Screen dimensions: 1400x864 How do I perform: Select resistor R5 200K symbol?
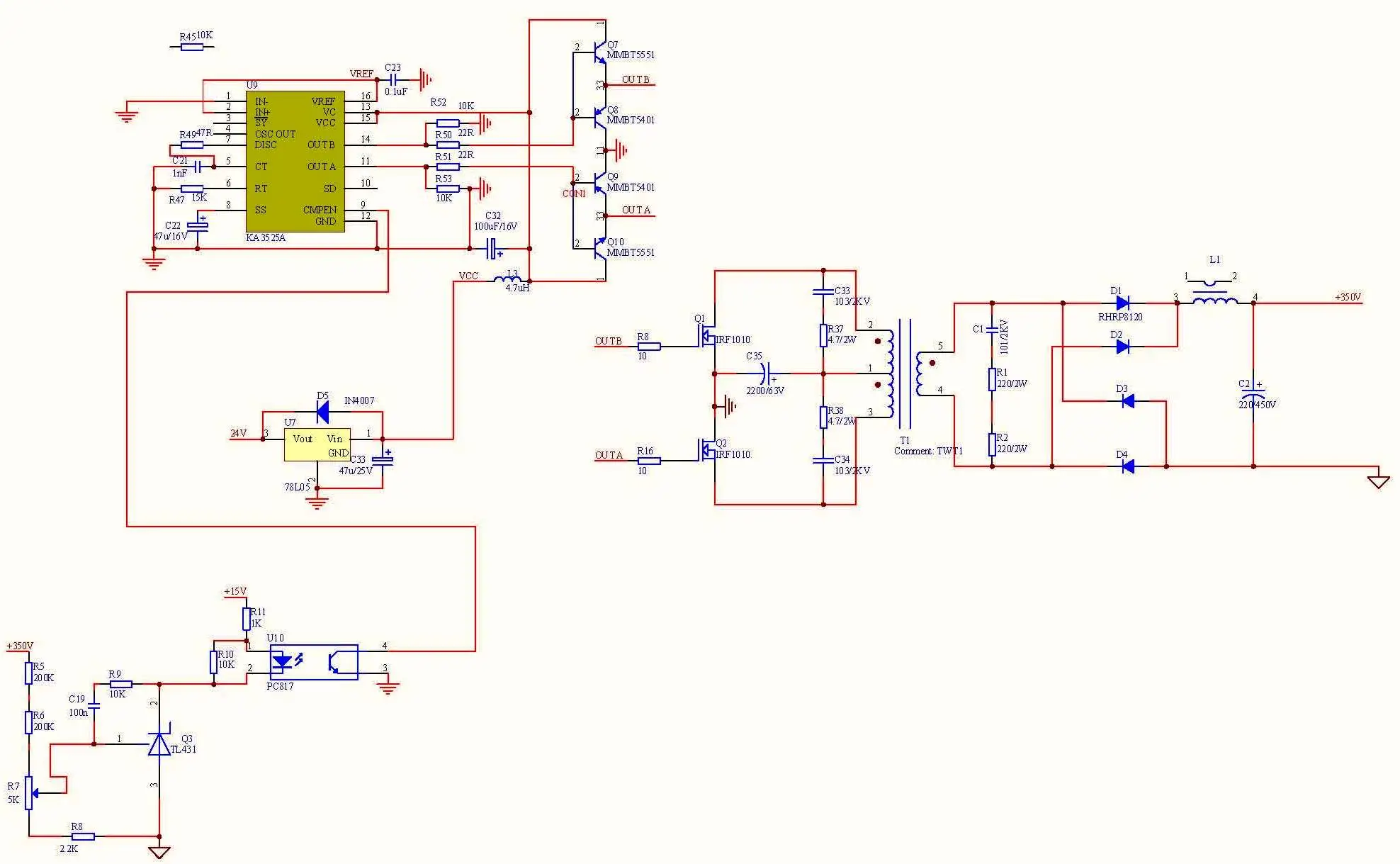point(29,673)
